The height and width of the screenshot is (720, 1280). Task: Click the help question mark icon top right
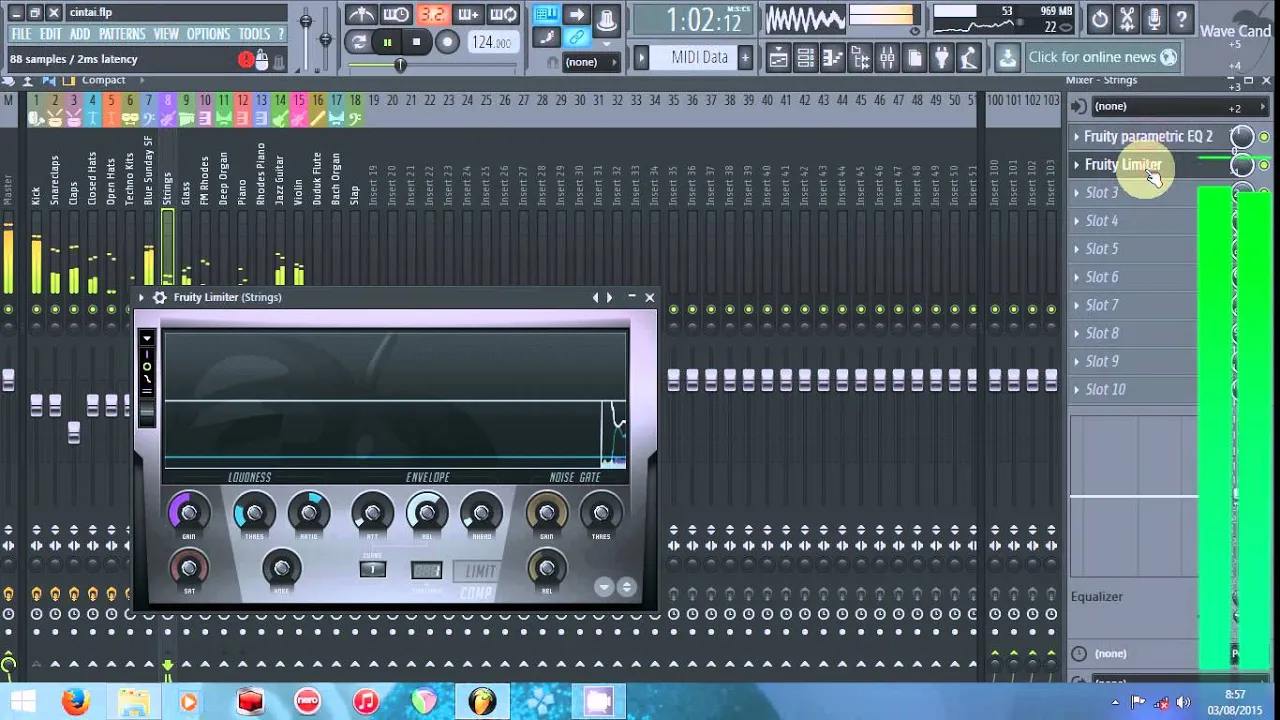click(x=1181, y=19)
